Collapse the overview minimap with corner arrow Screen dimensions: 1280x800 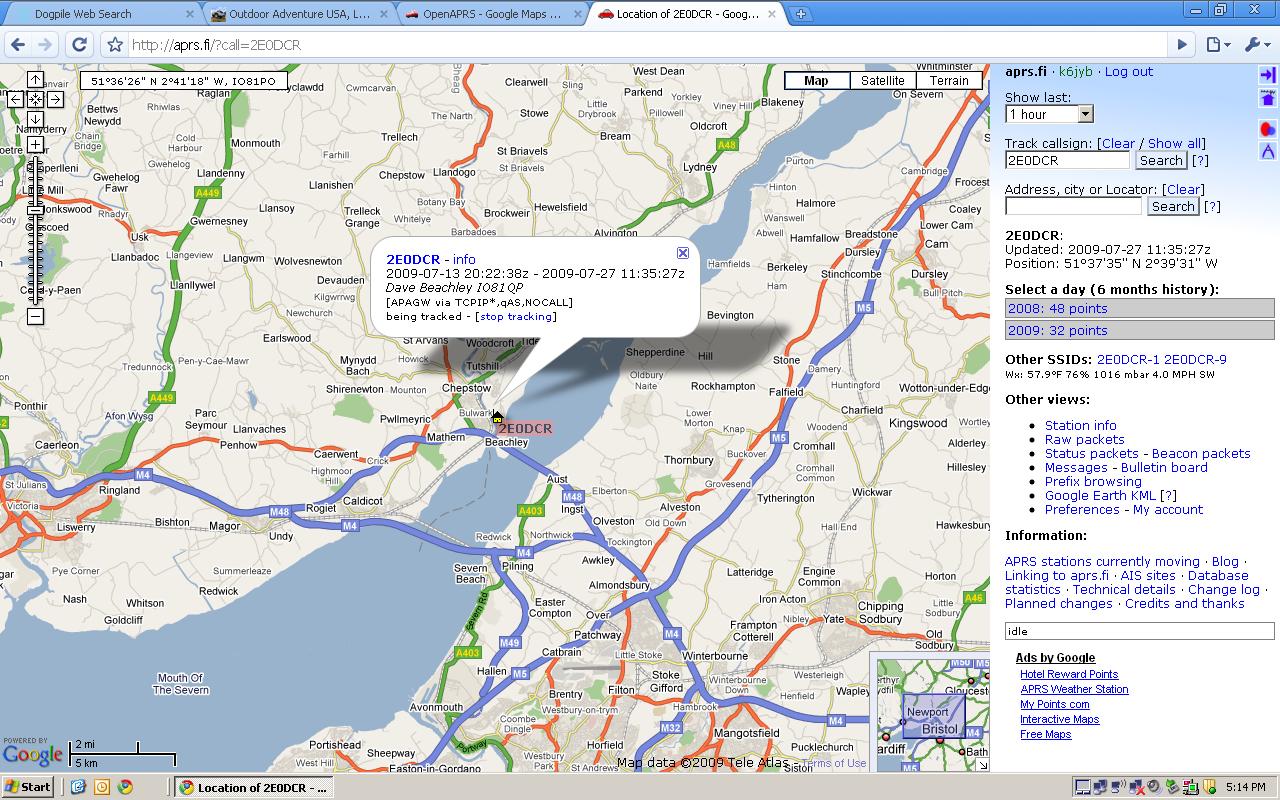[x=982, y=765]
